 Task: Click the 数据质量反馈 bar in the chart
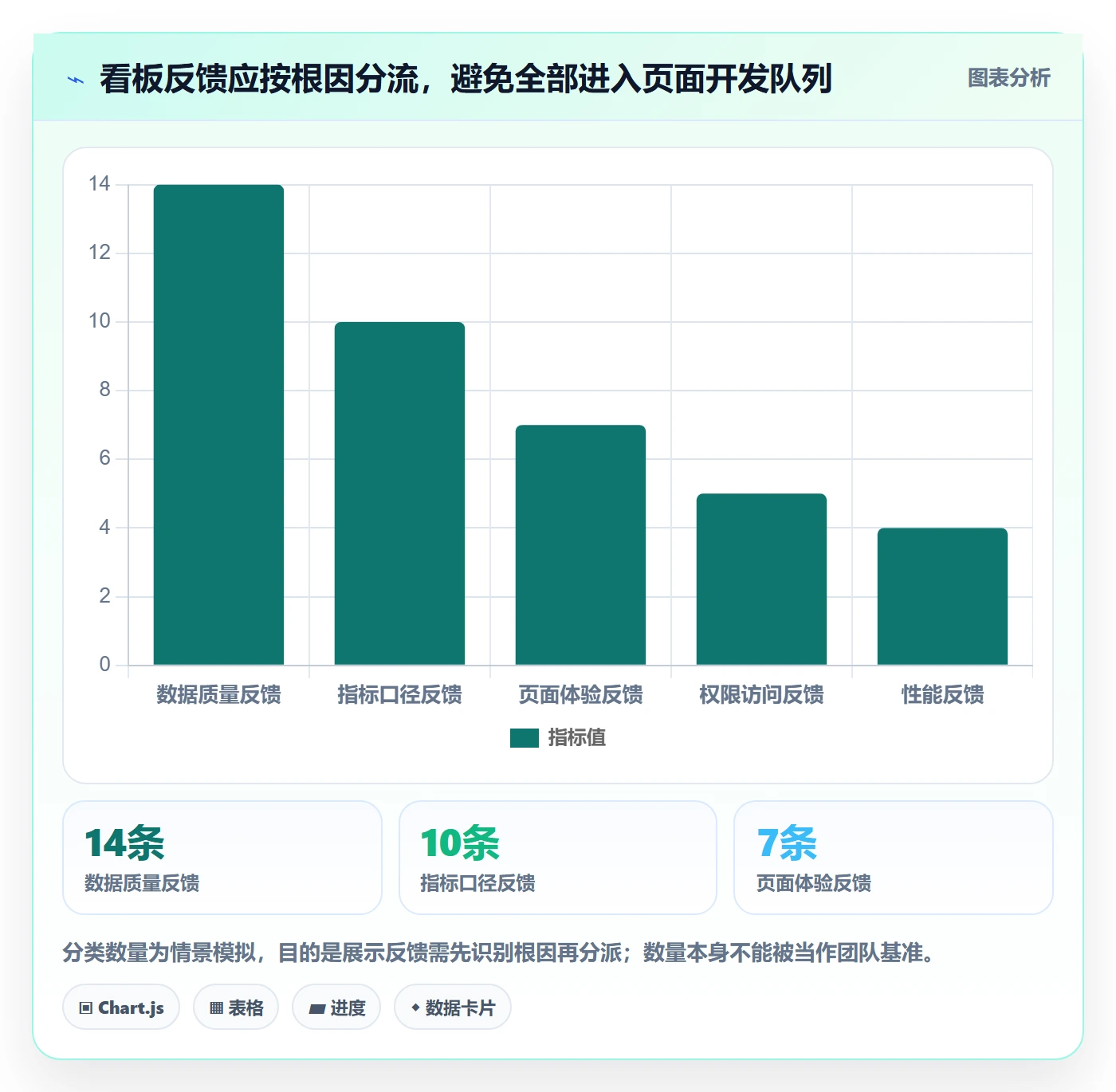[x=218, y=425]
